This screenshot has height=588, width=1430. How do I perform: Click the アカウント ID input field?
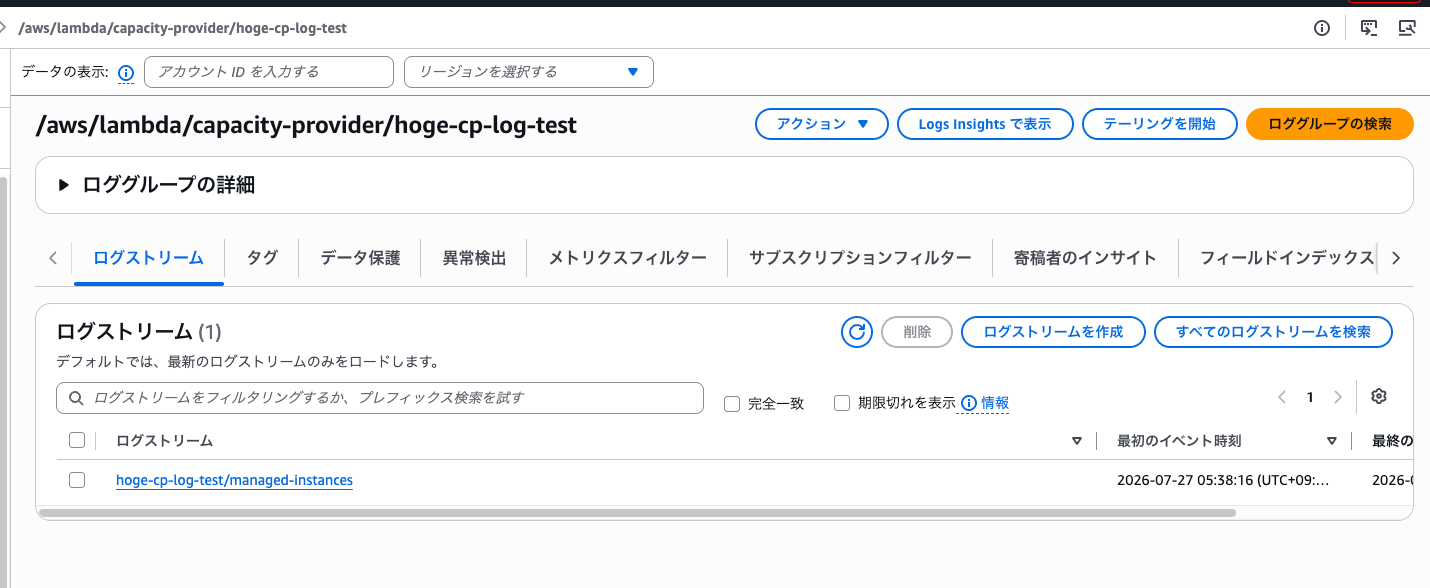click(x=269, y=72)
